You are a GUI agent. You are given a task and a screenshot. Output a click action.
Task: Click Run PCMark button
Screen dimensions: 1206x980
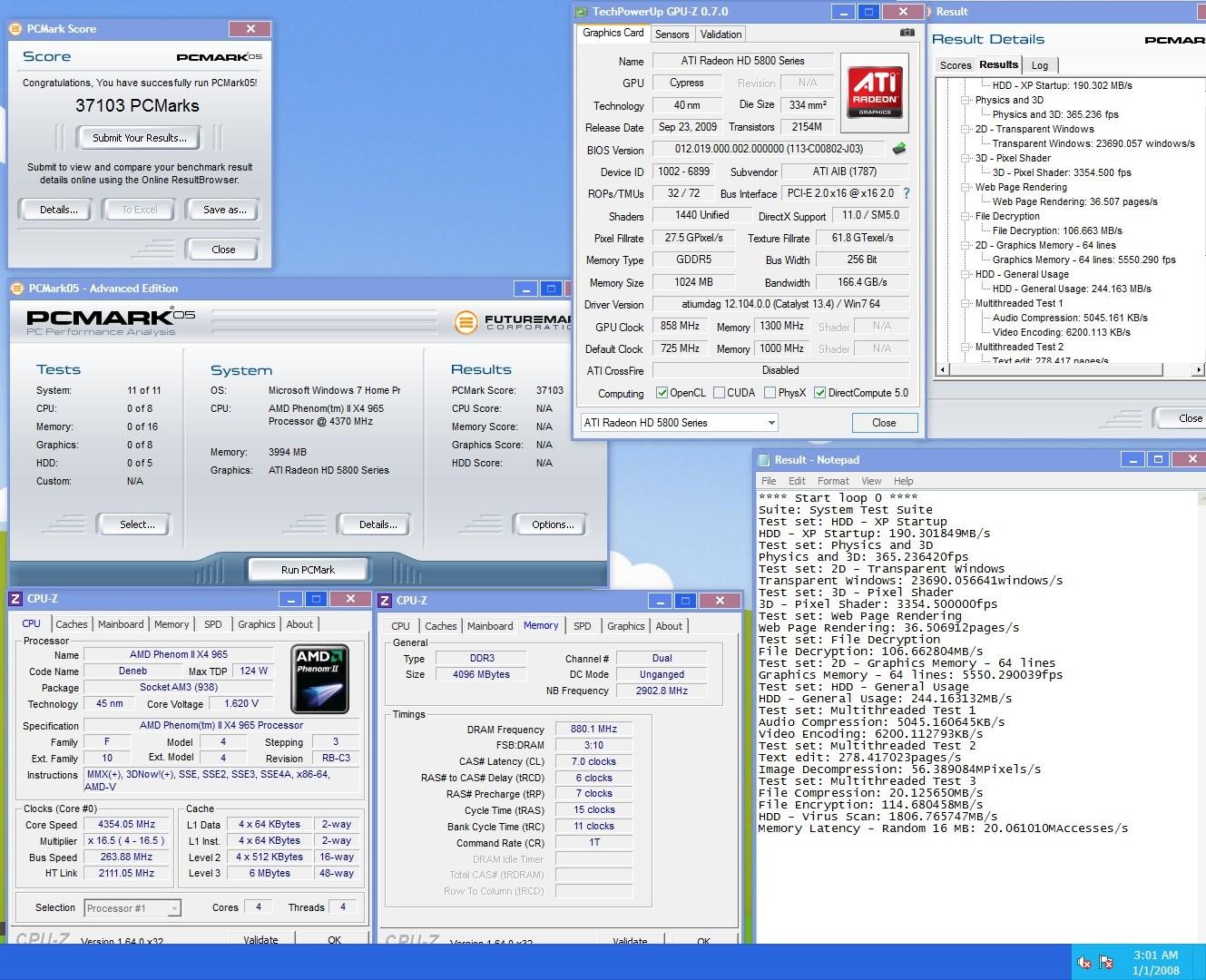click(x=308, y=570)
